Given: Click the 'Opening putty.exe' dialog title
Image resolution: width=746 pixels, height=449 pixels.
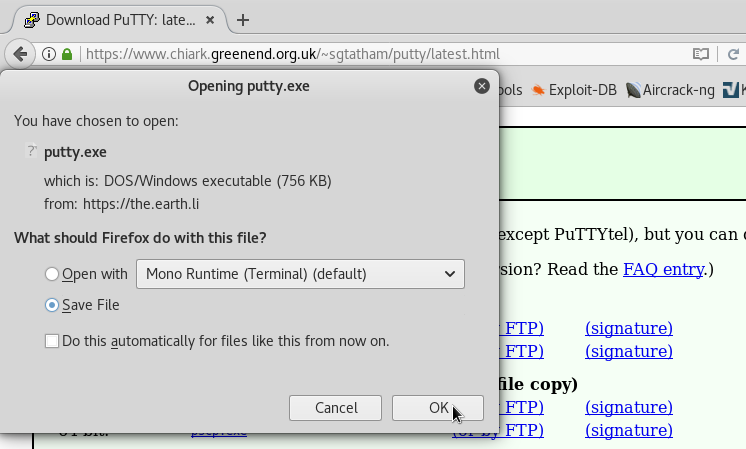Looking at the screenshot, I should click(248, 86).
